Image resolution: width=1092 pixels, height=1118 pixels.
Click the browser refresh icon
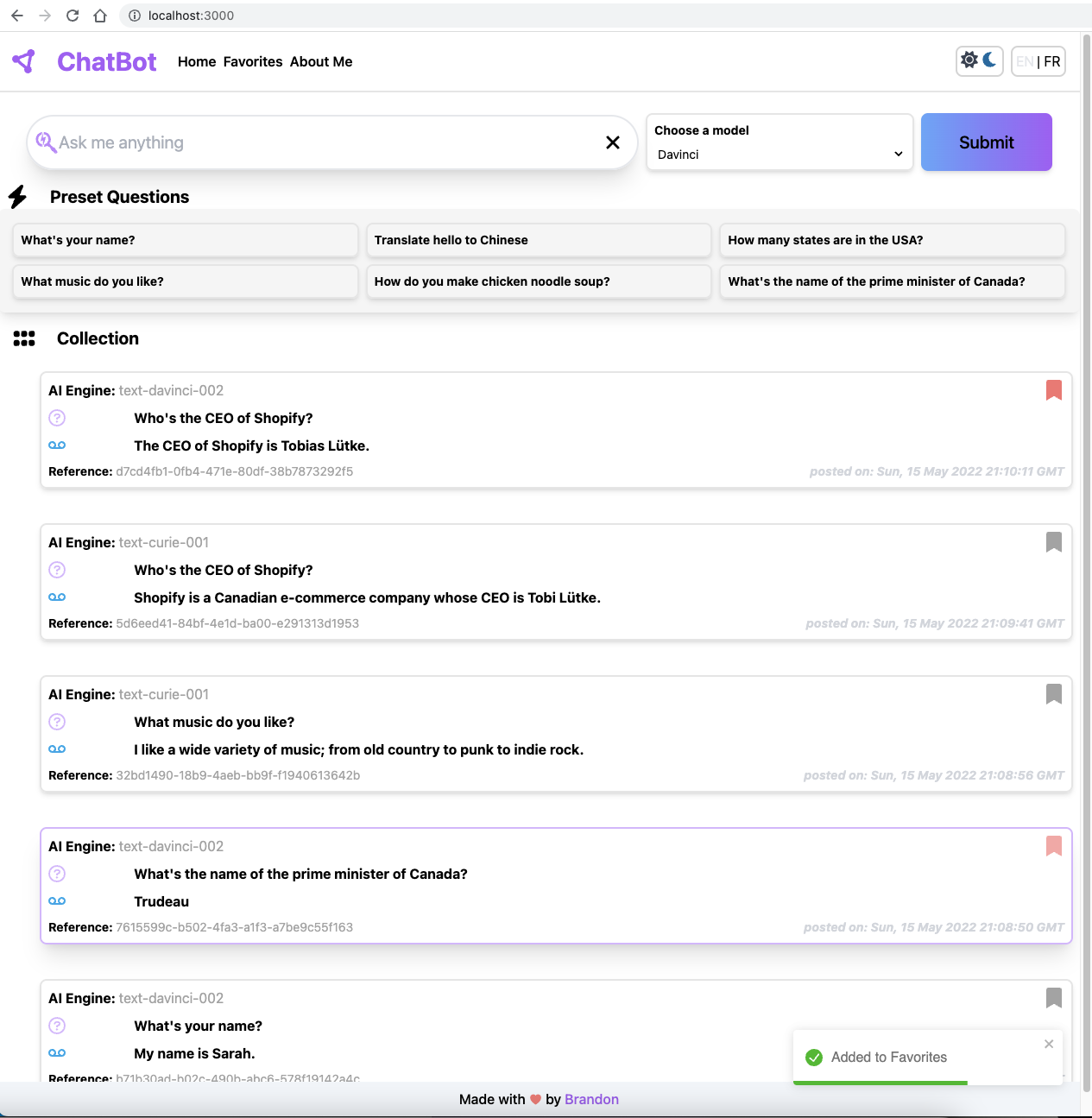coord(73,15)
